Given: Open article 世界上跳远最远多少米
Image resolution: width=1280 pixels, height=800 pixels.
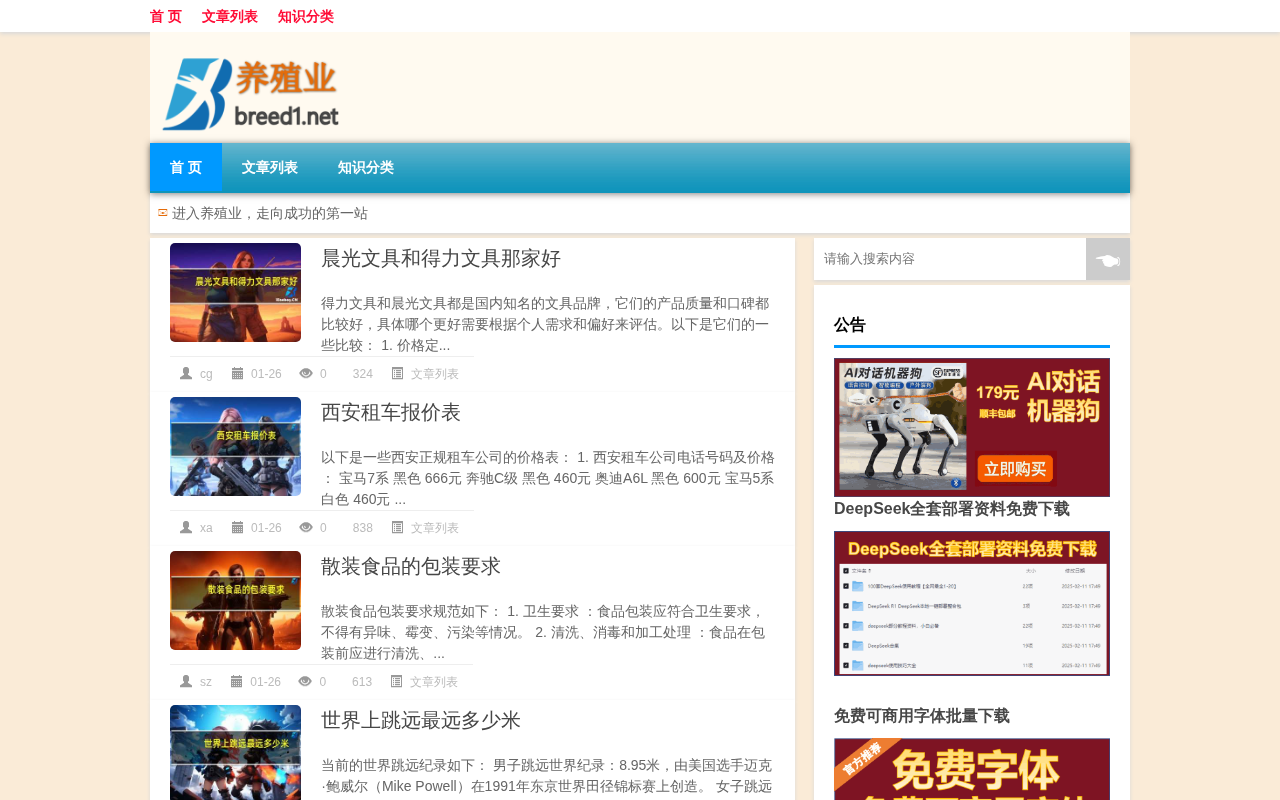Looking at the screenshot, I should [421, 720].
